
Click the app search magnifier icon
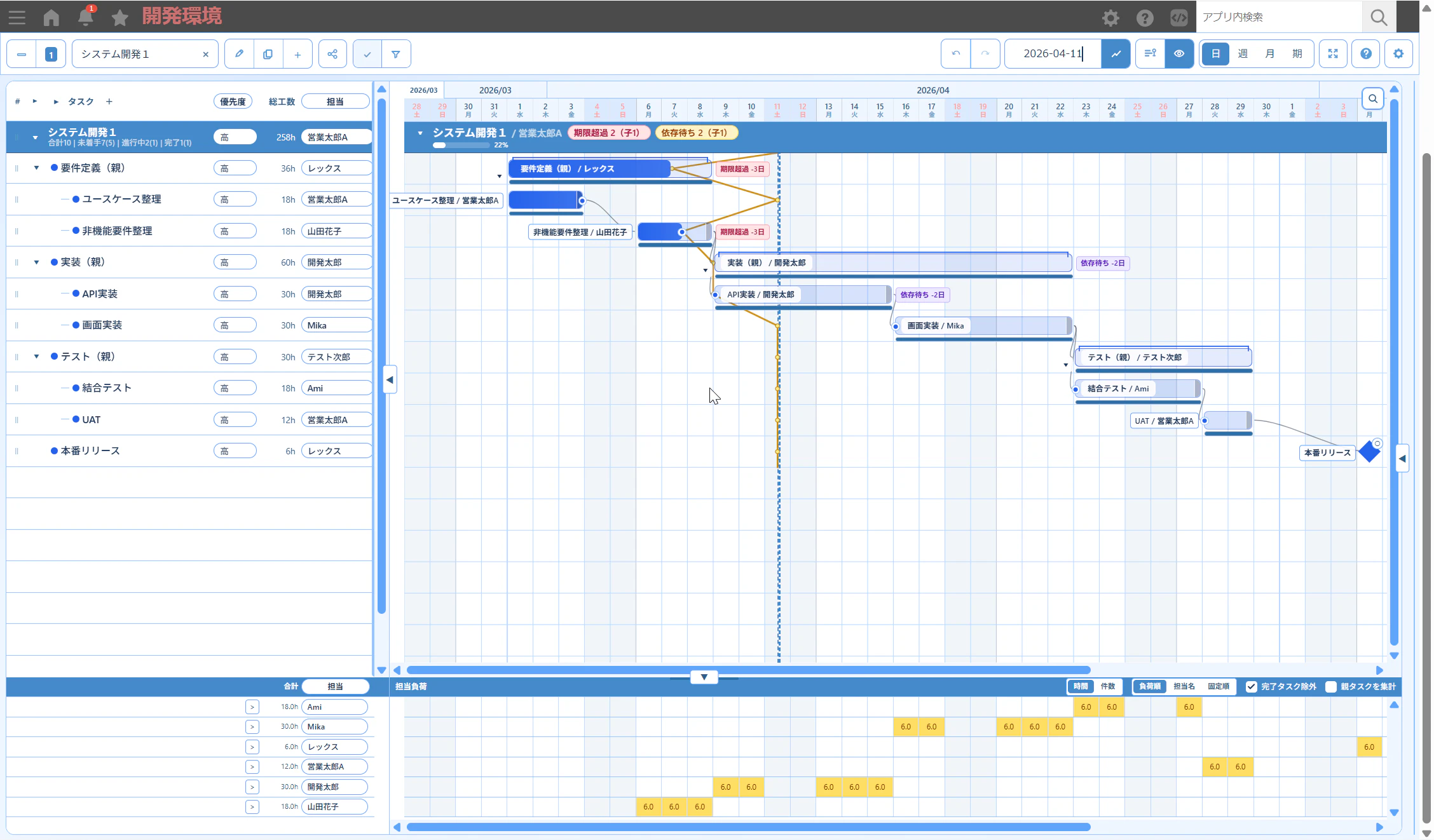tap(1379, 17)
